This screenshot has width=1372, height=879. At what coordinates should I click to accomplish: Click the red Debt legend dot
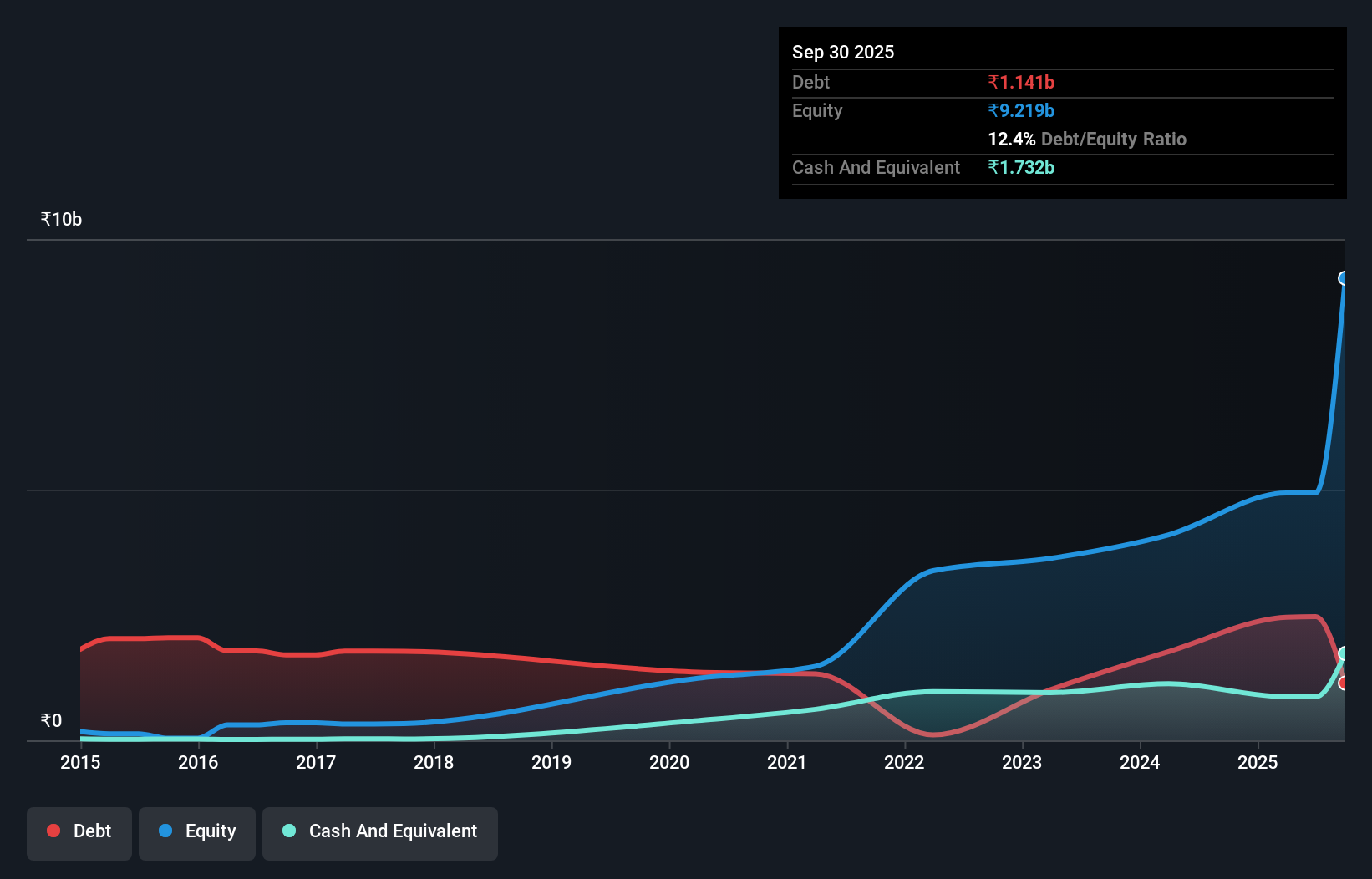[x=53, y=831]
